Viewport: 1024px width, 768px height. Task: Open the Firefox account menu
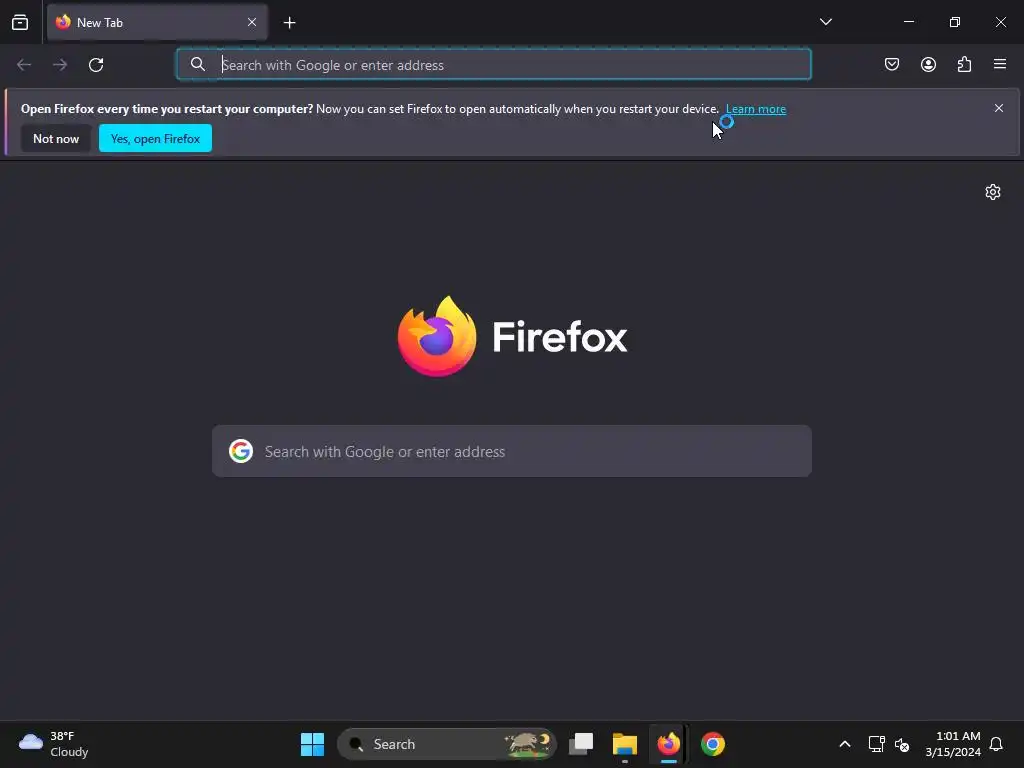(x=928, y=64)
